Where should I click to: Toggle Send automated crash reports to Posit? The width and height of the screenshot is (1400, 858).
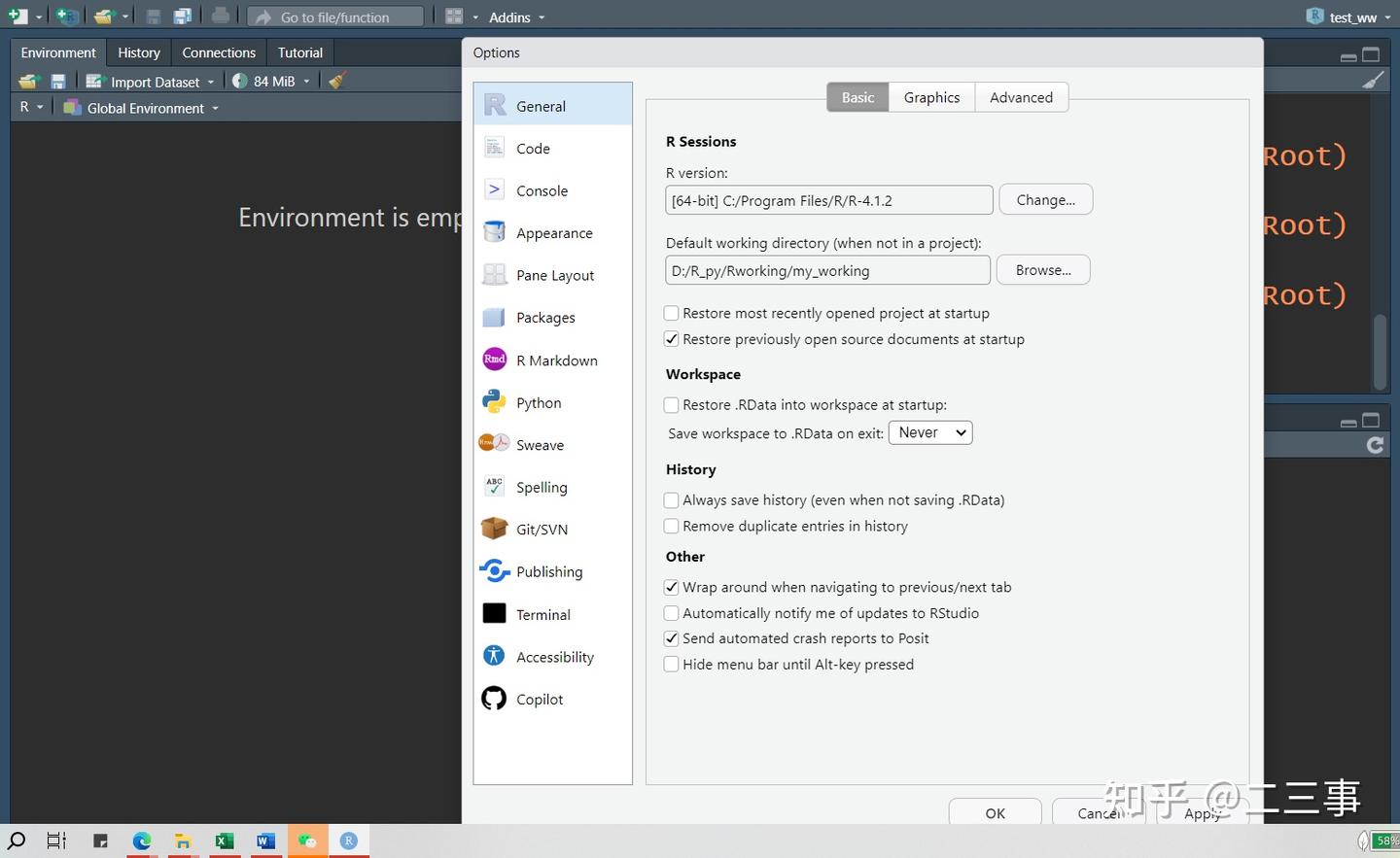(671, 639)
